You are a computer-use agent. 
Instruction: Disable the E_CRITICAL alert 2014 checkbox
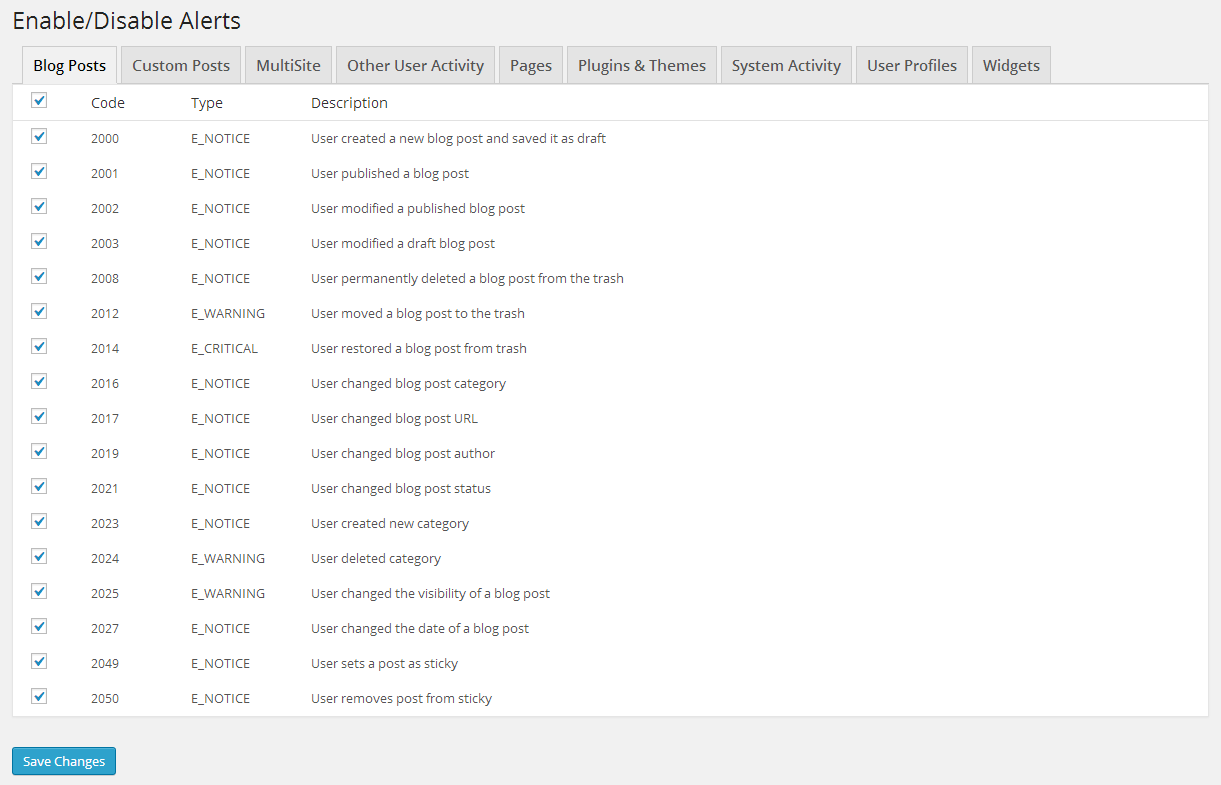tap(39, 346)
